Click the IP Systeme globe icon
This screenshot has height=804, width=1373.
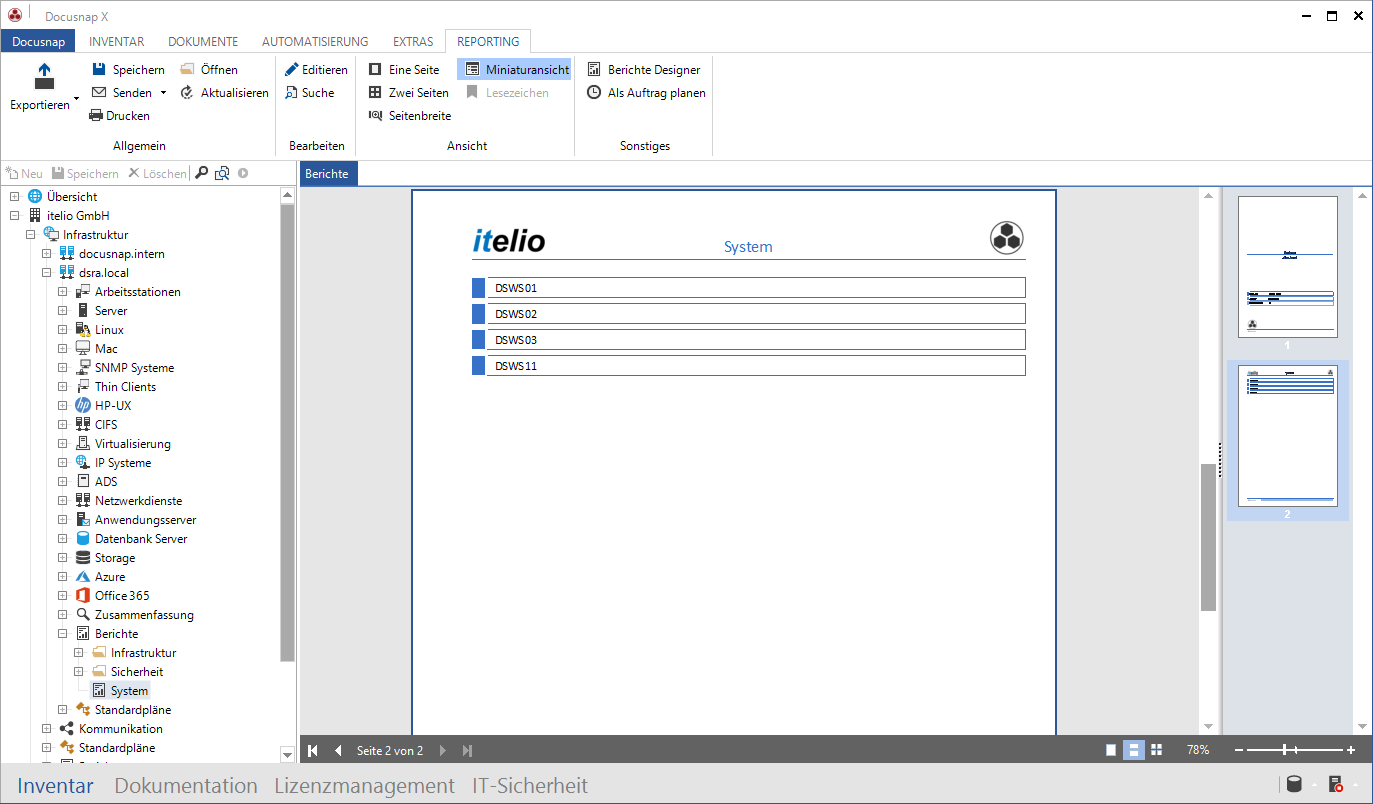pos(83,463)
